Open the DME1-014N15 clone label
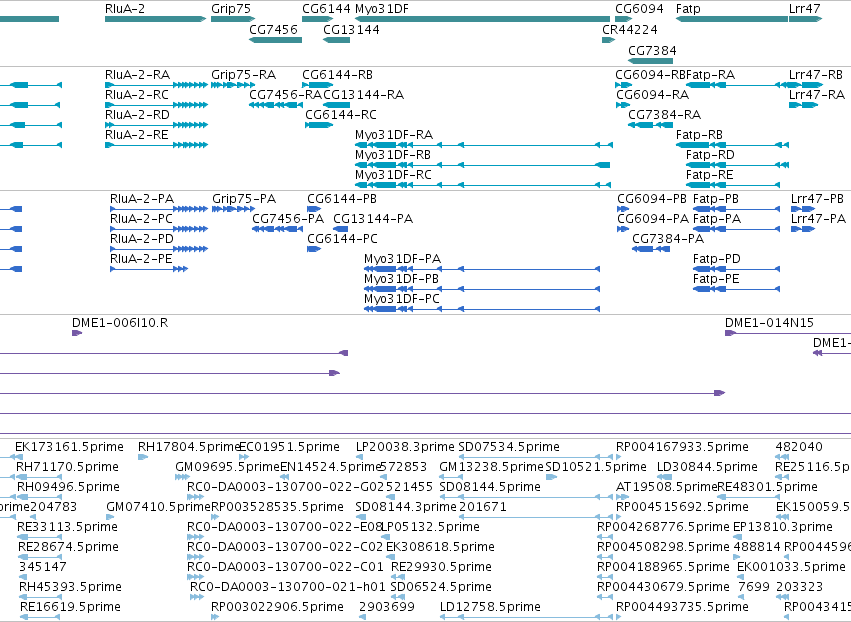Screen dimensions: 851x622 769,323
